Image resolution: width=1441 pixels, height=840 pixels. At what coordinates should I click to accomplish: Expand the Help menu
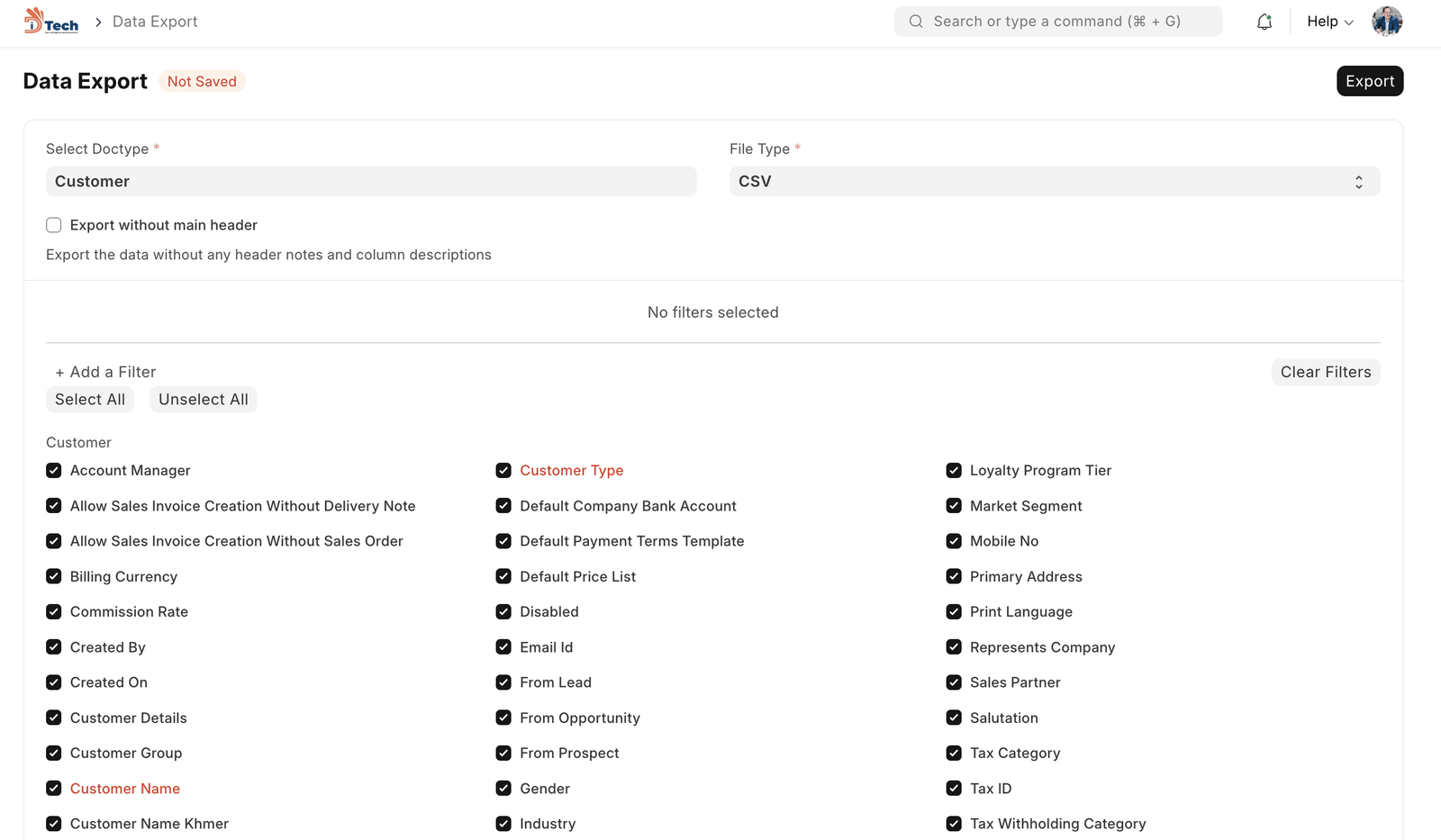coord(1329,22)
